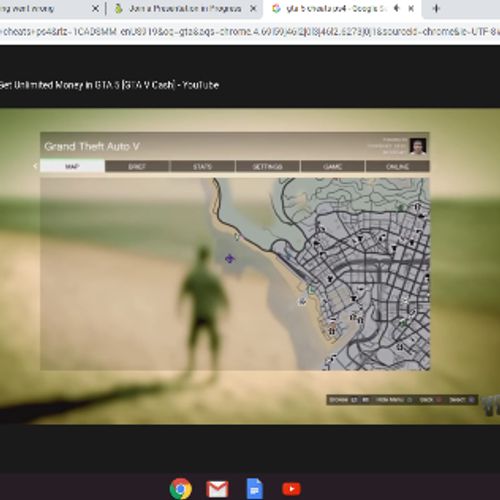Close the gta 5 cheats Google Search tab

[411, 8]
